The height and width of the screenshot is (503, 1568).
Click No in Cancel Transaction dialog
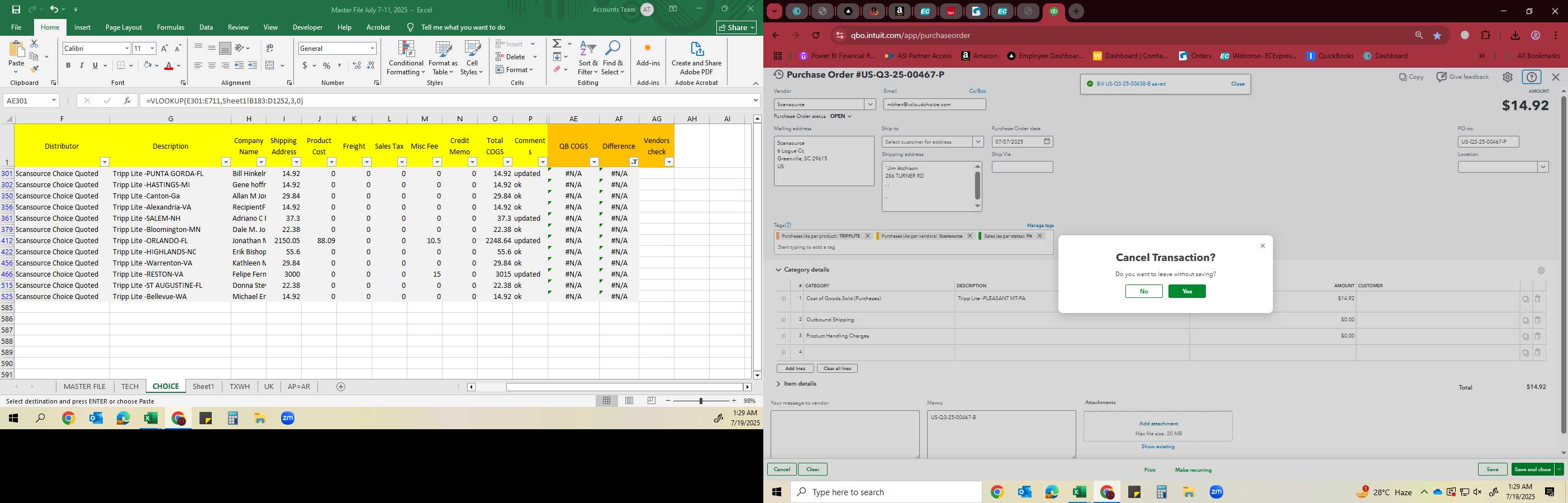[x=1144, y=291]
